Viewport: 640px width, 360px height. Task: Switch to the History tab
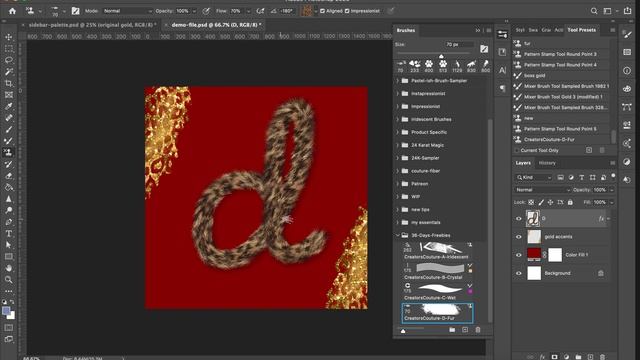click(x=547, y=163)
